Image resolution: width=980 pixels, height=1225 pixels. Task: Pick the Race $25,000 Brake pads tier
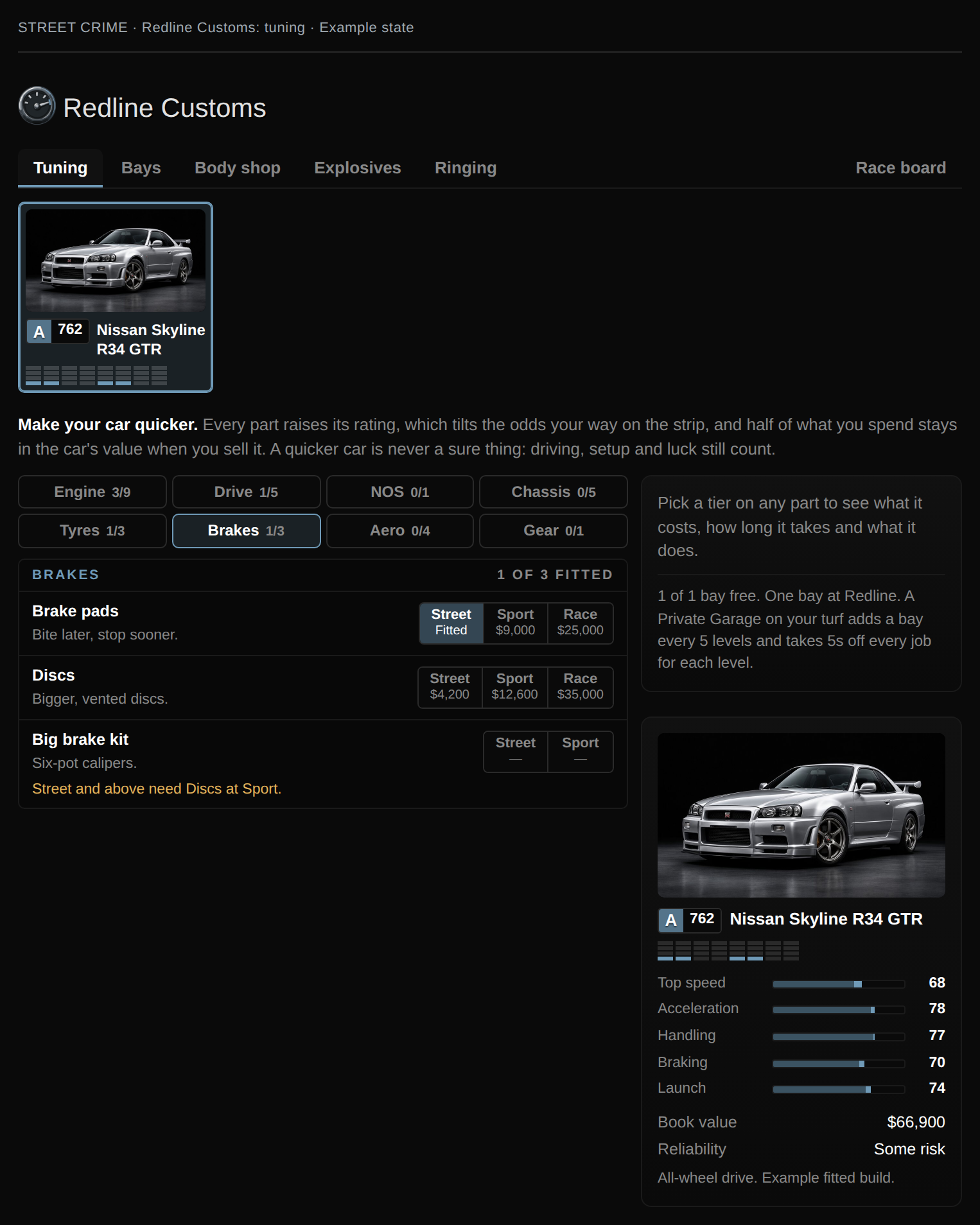[581, 623]
